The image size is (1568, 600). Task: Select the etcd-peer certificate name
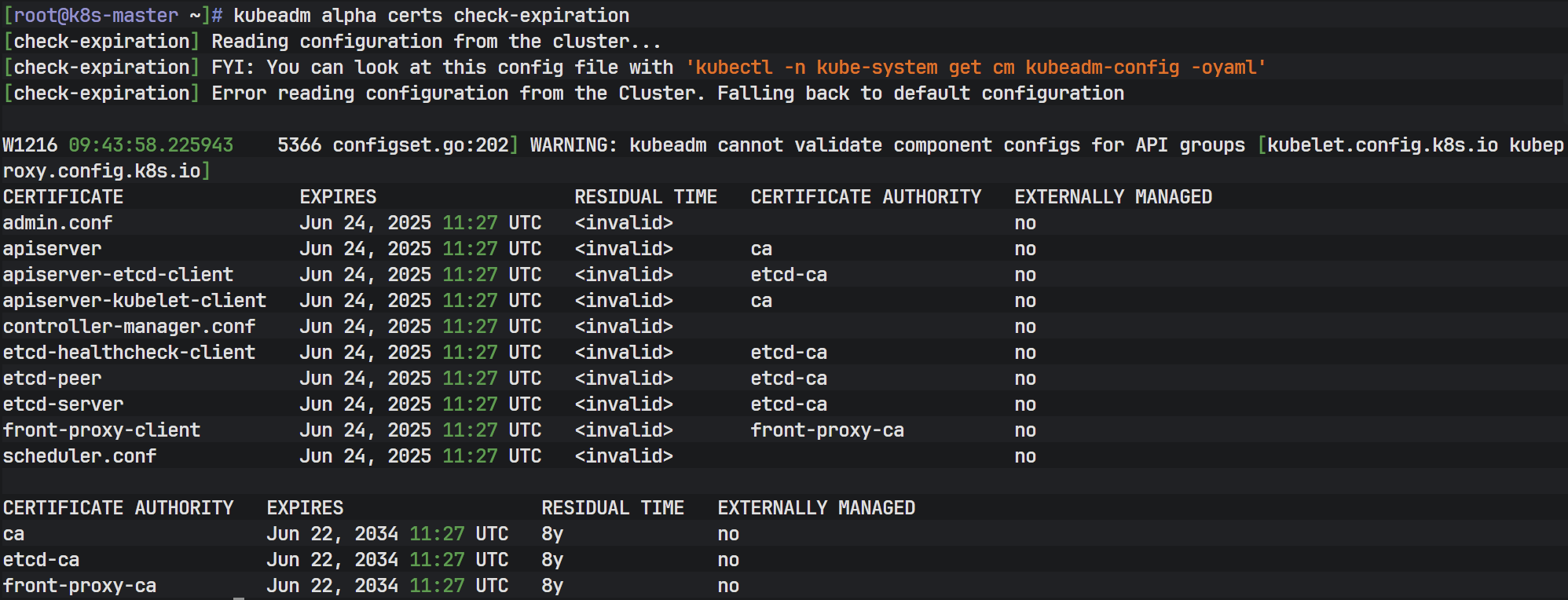tap(52, 379)
